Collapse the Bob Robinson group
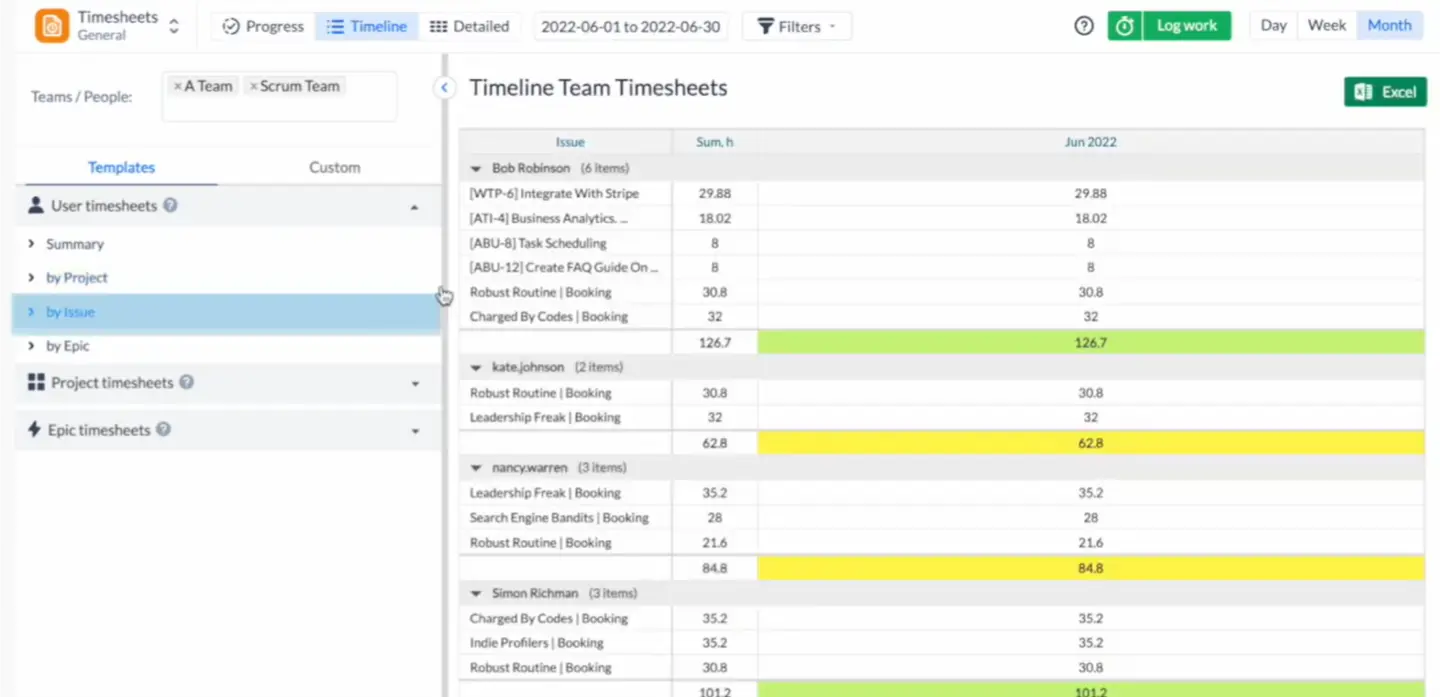The width and height of the screenshot is (1440, 697). coord(475,167)
